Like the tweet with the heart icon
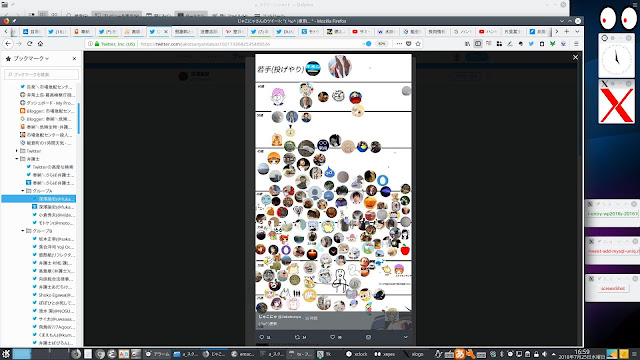The image size is (640, 360). point(333,337)
